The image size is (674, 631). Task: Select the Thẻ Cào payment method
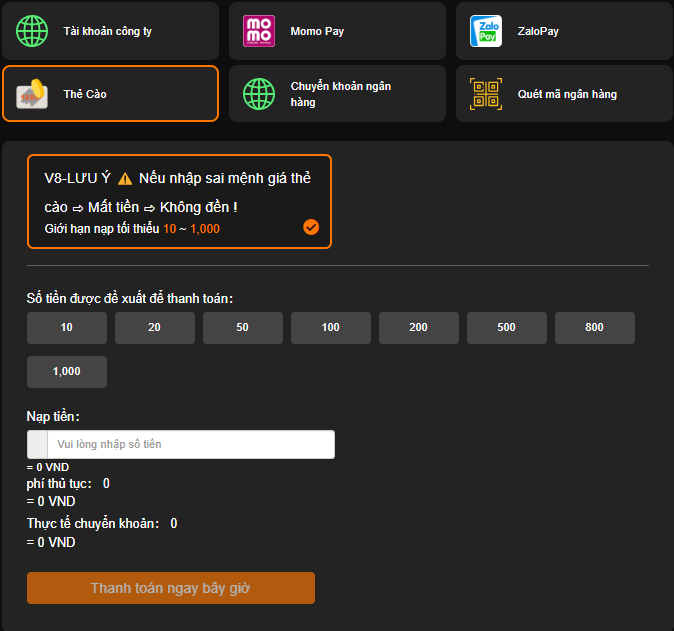[x=110, y=94]
